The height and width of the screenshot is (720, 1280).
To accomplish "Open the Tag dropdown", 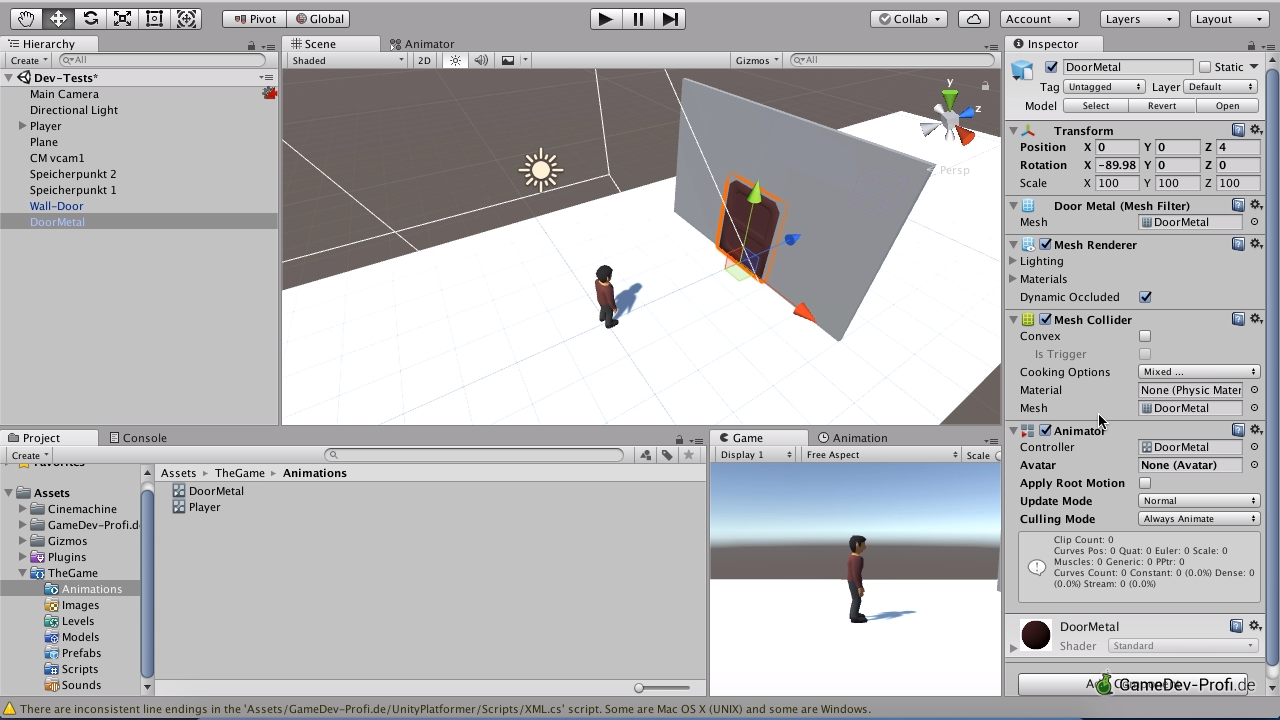I will (x=1104, y=87).
